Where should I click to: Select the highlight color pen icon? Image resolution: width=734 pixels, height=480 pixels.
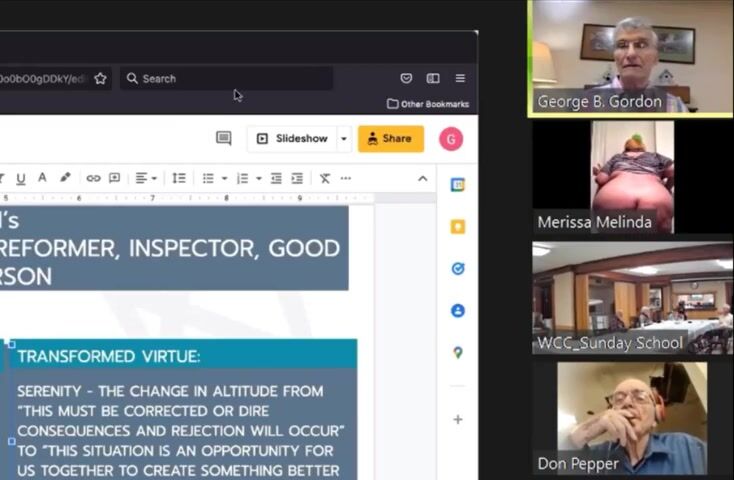point(65,178)
